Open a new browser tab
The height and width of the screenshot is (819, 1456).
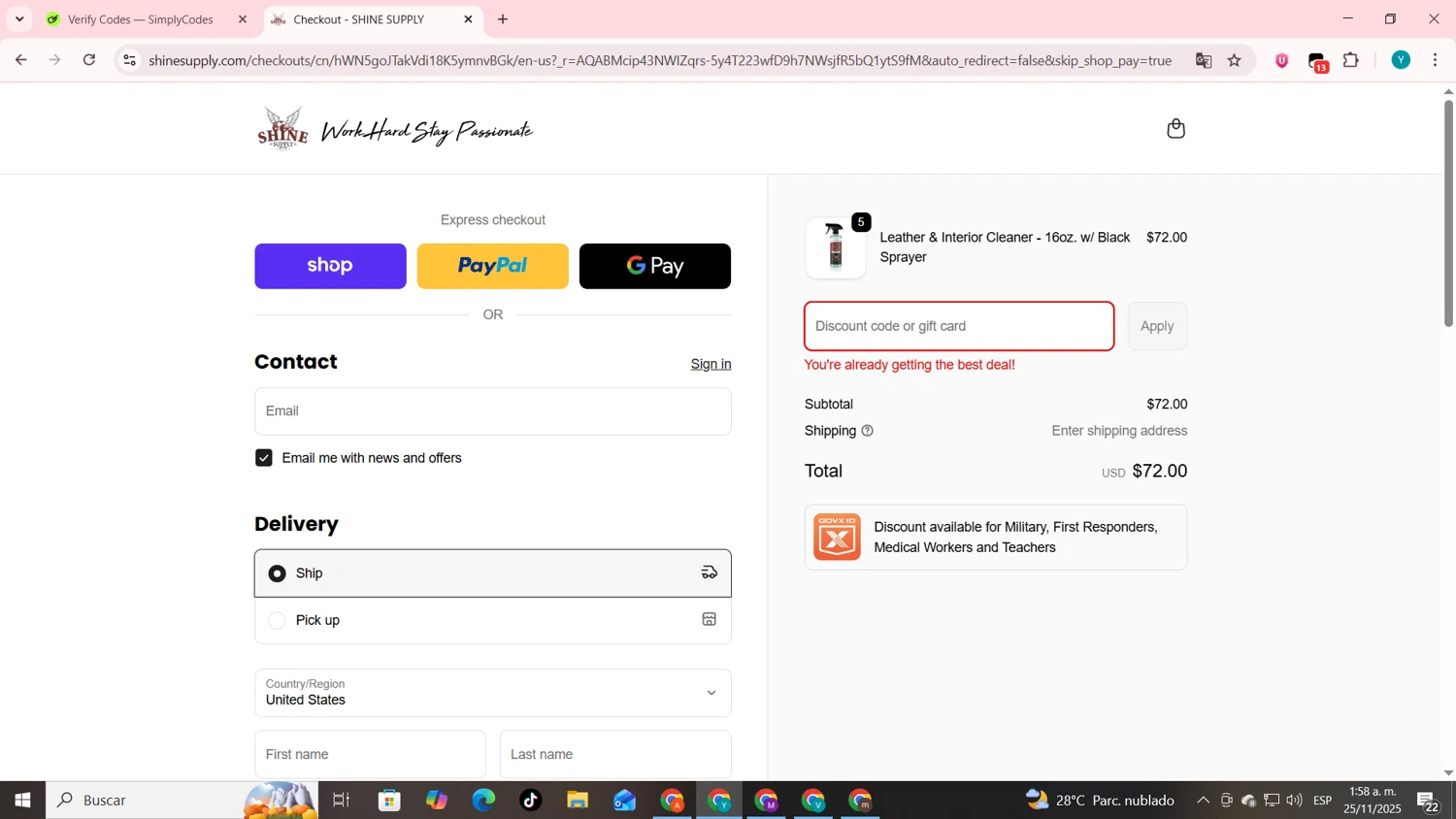pyautogui.click(x=503, y=19)
